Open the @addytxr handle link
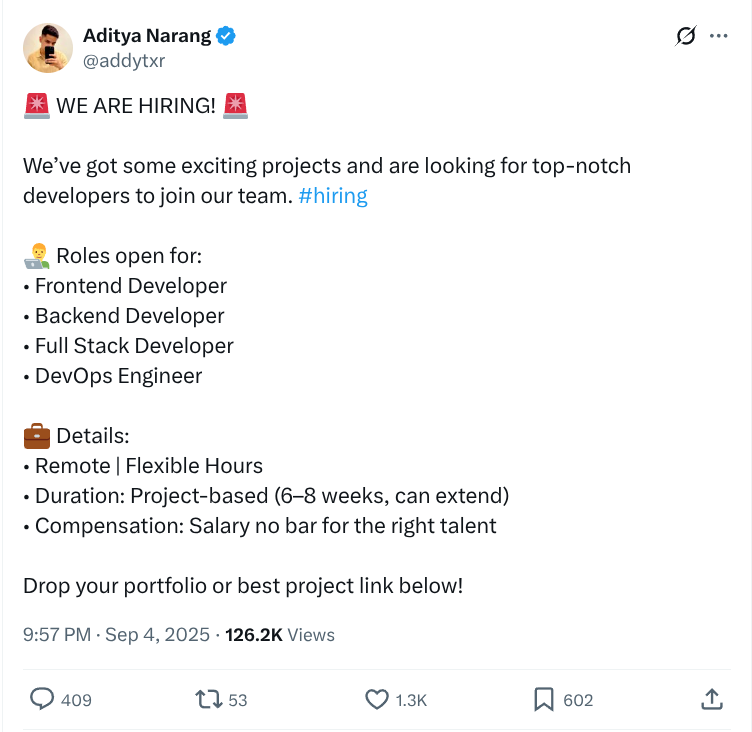 coord(123,61)
